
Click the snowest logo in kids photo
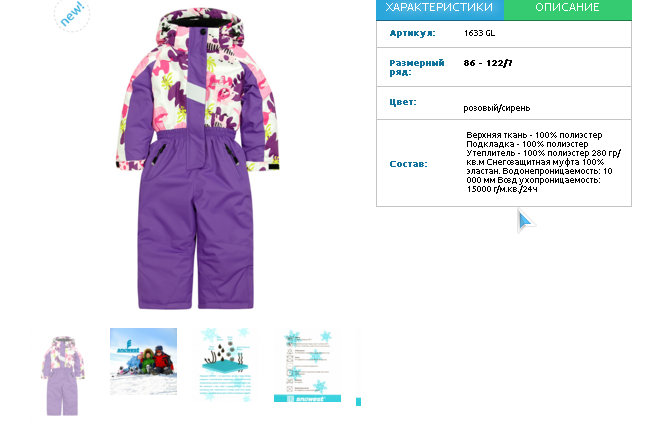pyautogui.click(x=128, y=346)
